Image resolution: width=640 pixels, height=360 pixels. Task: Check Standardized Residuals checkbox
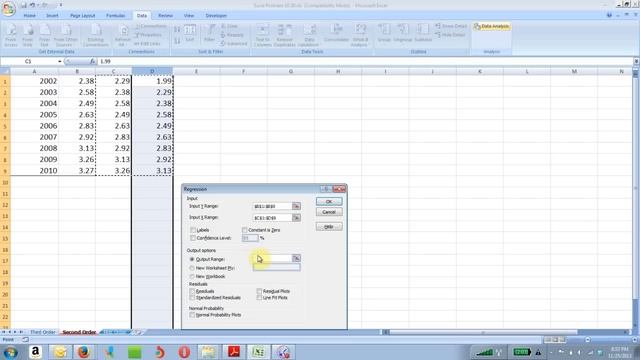(x=192, y=298)
